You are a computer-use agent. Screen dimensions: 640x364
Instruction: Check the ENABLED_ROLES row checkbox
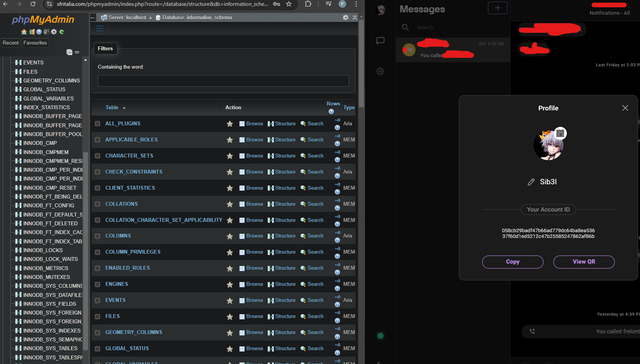(x=98, y=268)
